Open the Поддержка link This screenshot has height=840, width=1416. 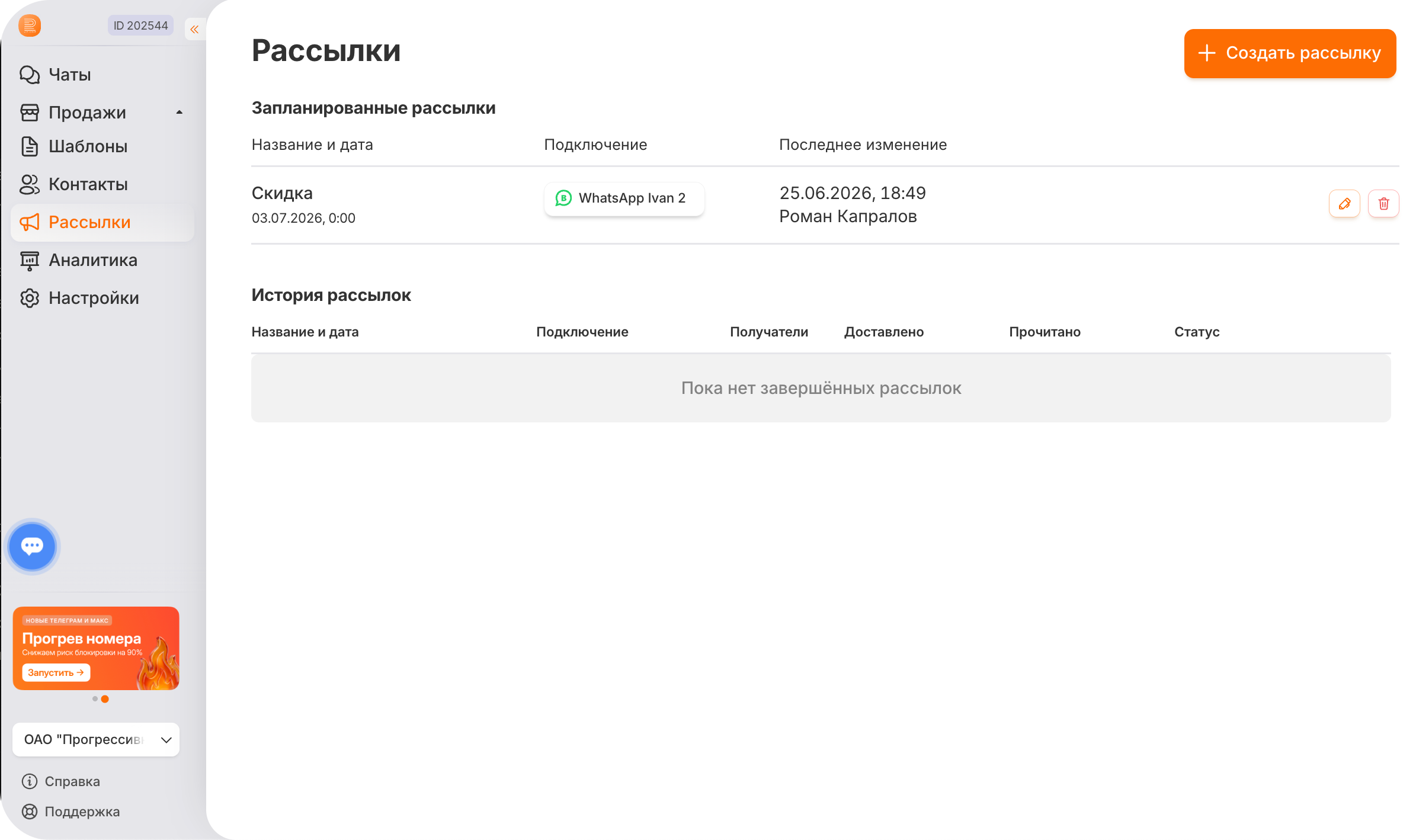pos(82,812)
